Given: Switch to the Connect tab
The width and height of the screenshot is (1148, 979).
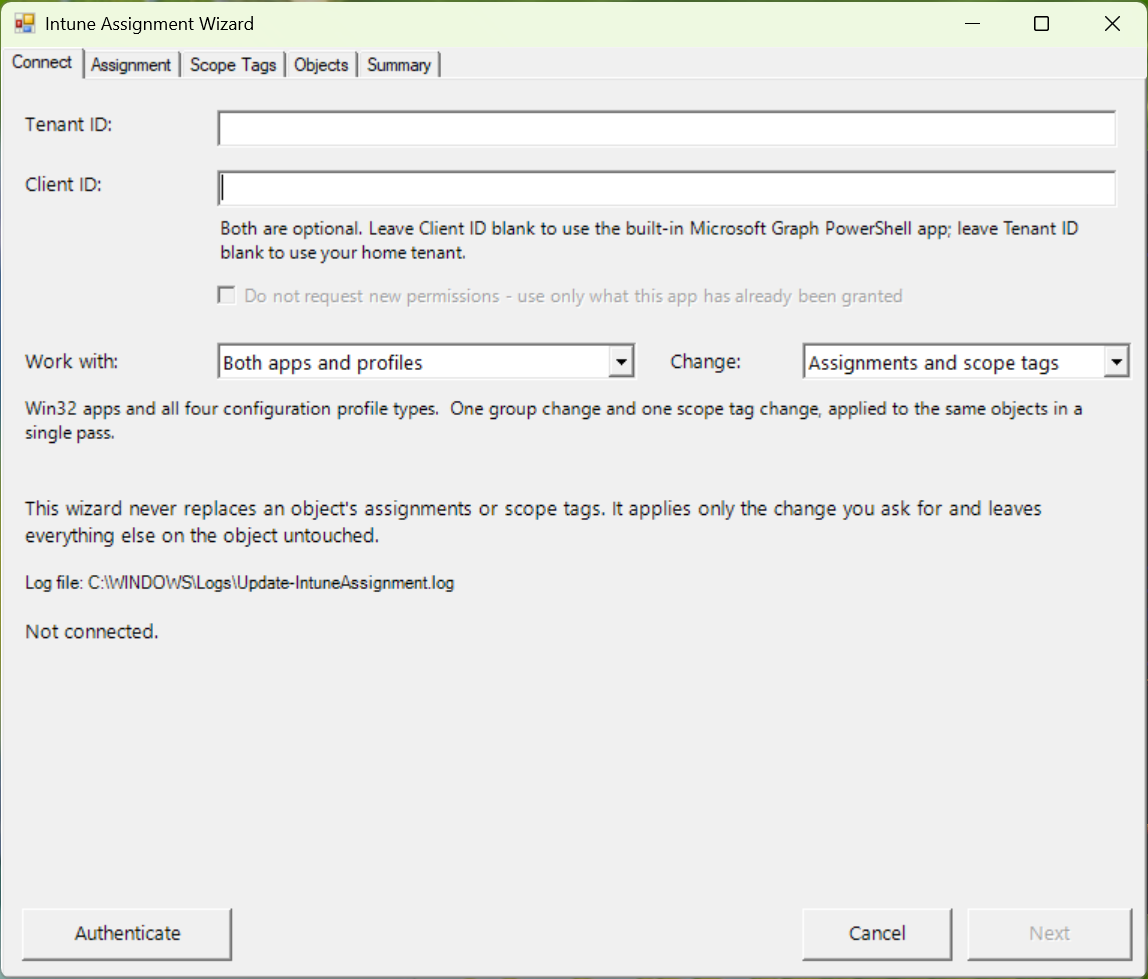Looking at the screenshot, I should (42, 62).
